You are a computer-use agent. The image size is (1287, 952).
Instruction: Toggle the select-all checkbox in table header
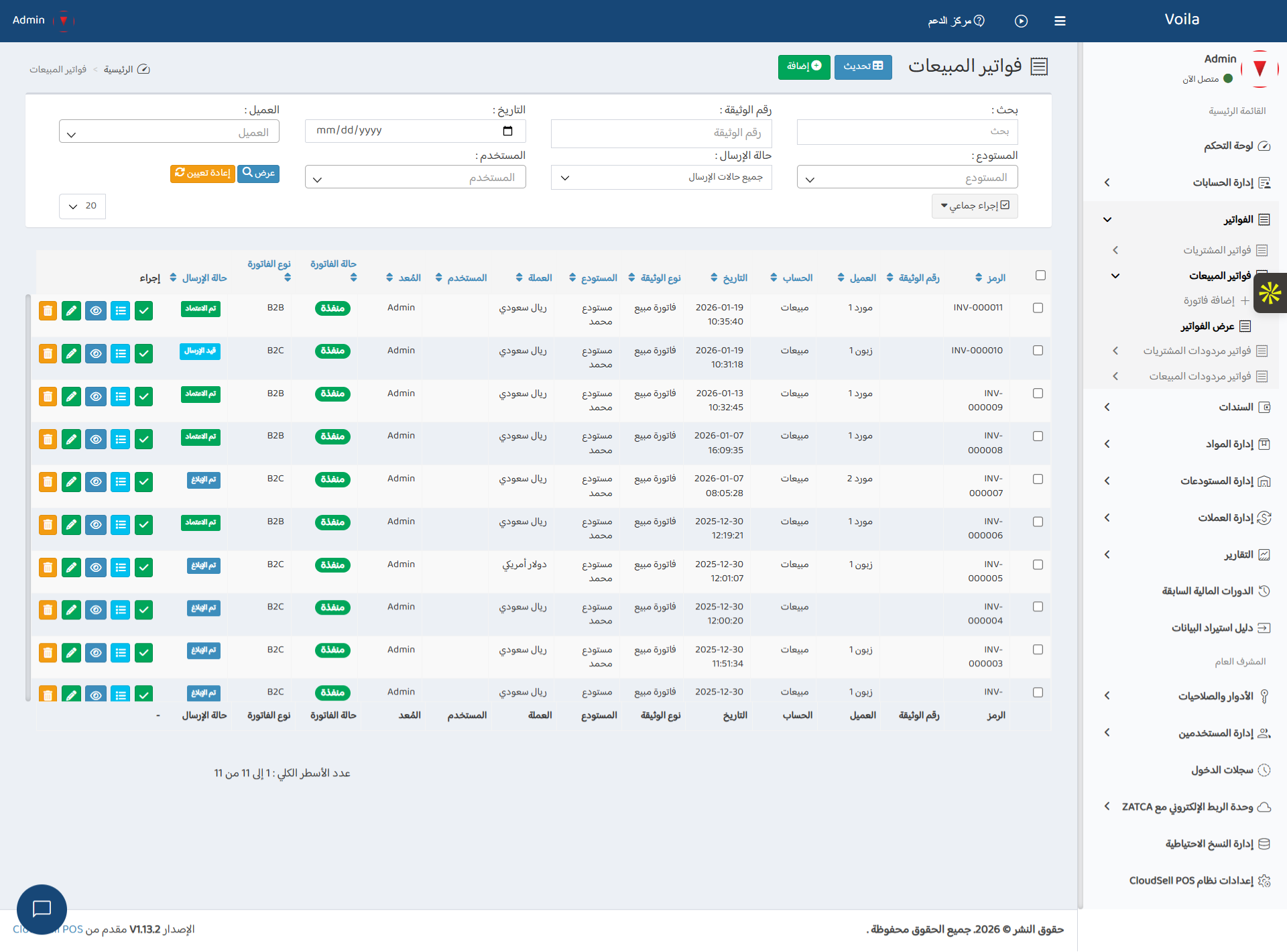point(1040,276)
